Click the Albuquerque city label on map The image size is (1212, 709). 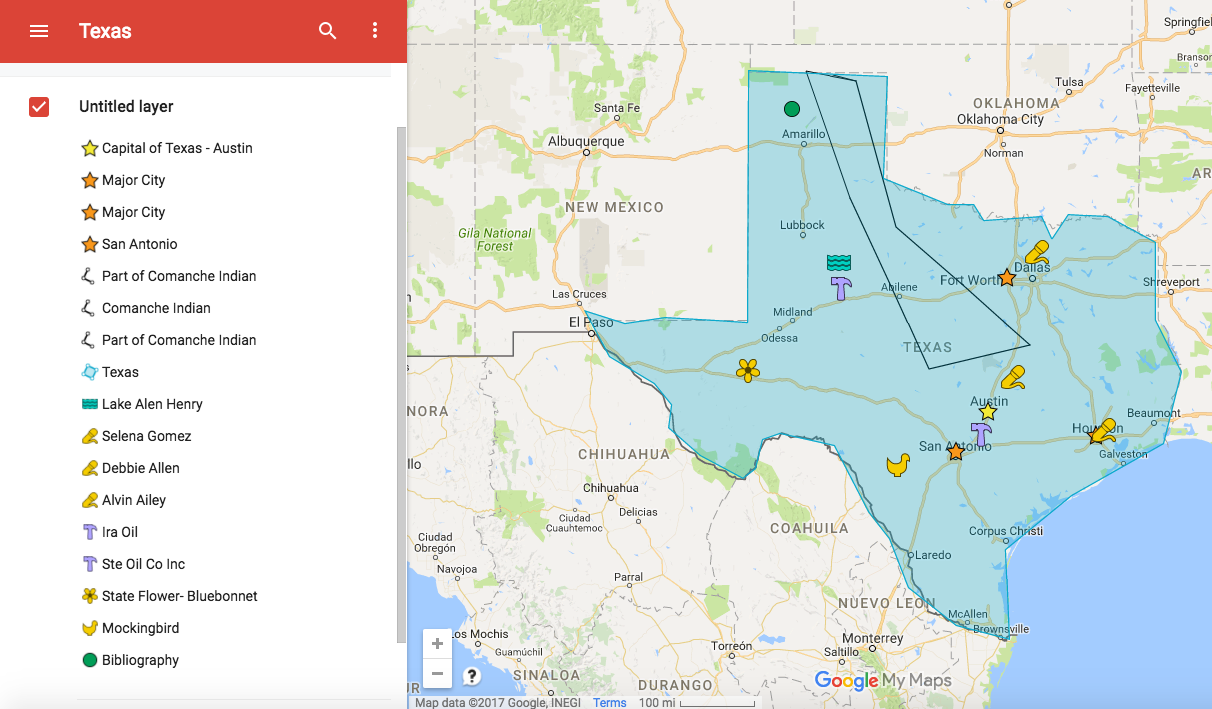coord(586,141)
